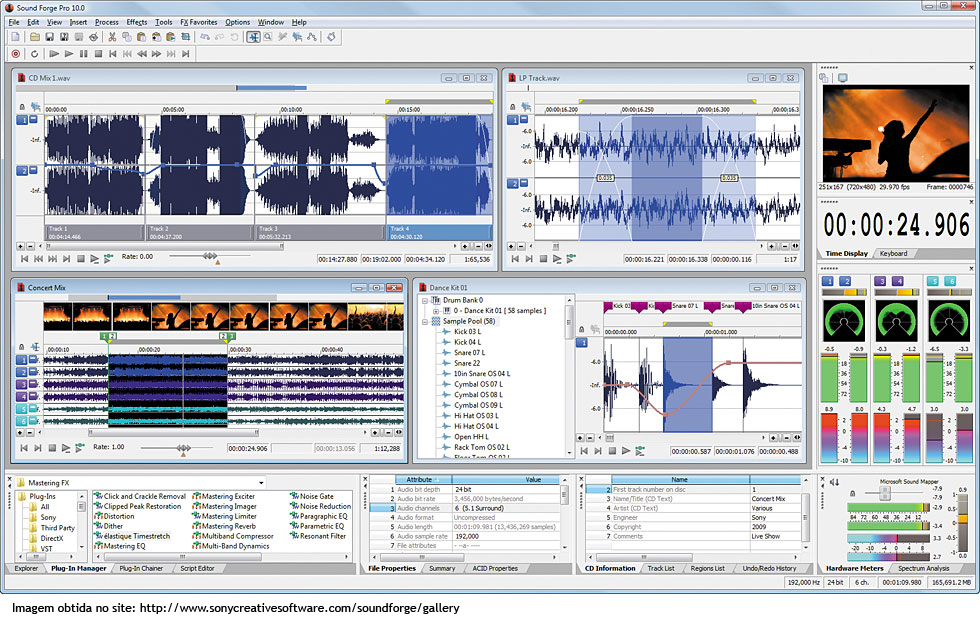Screen dimensions: 980x620
Task: Toggle meter channel 6 in Hardware Meters
Action: [950, 282]
